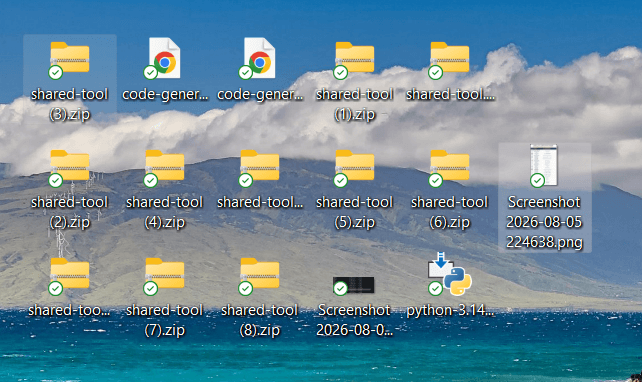
Task: Select the dark Screenshot 2026-08-0... thumbnail
Action: coord(354,285)
